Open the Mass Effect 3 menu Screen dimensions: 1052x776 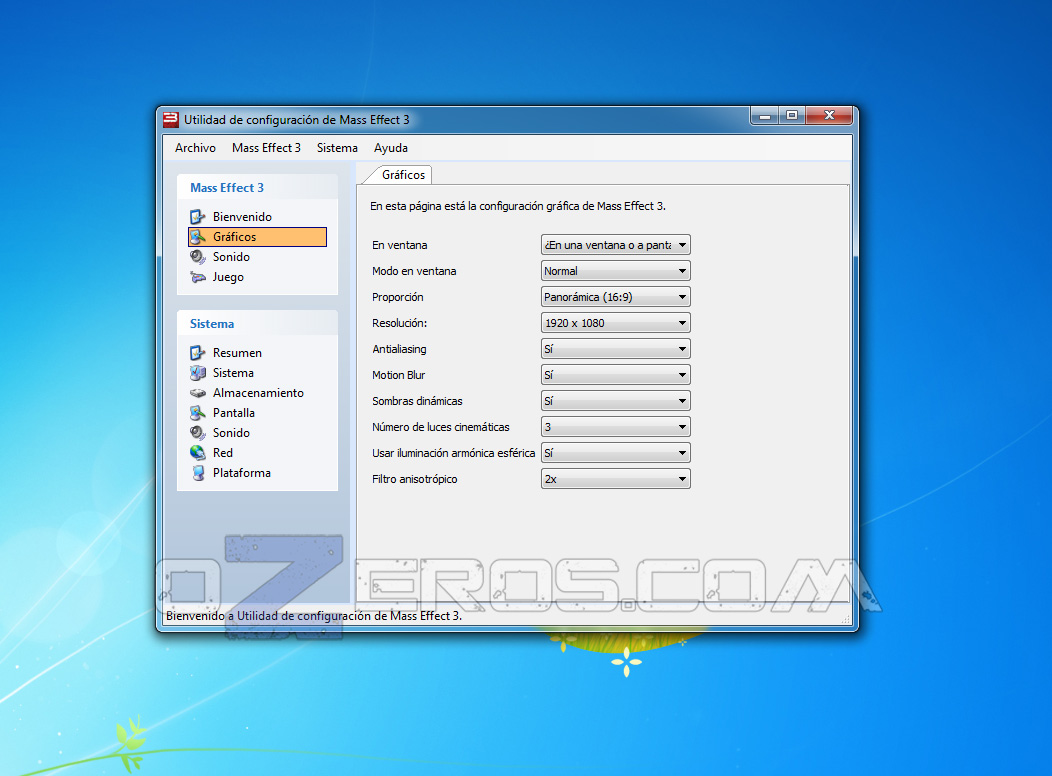click(x=266, y=148)
